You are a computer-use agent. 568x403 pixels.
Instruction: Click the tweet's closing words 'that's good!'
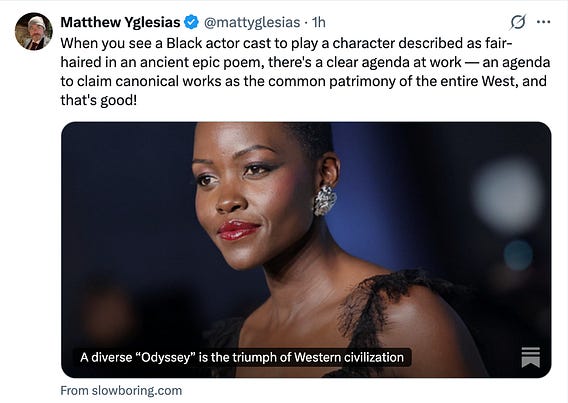pyautogui.click(x=99, y=100)
